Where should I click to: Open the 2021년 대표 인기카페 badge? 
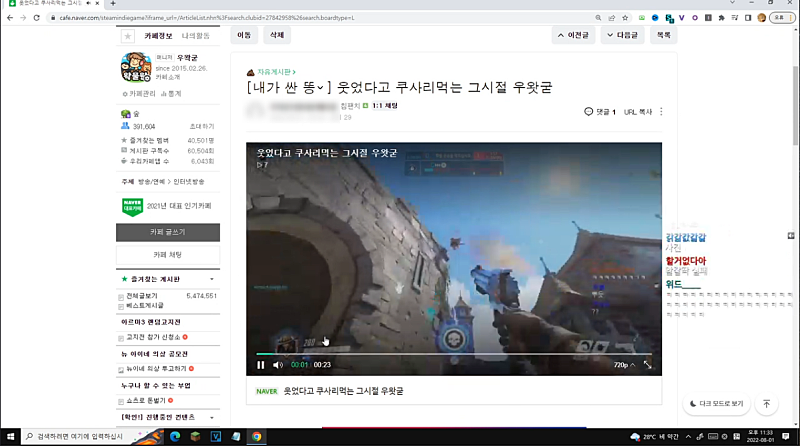click(x=166, y=207)
